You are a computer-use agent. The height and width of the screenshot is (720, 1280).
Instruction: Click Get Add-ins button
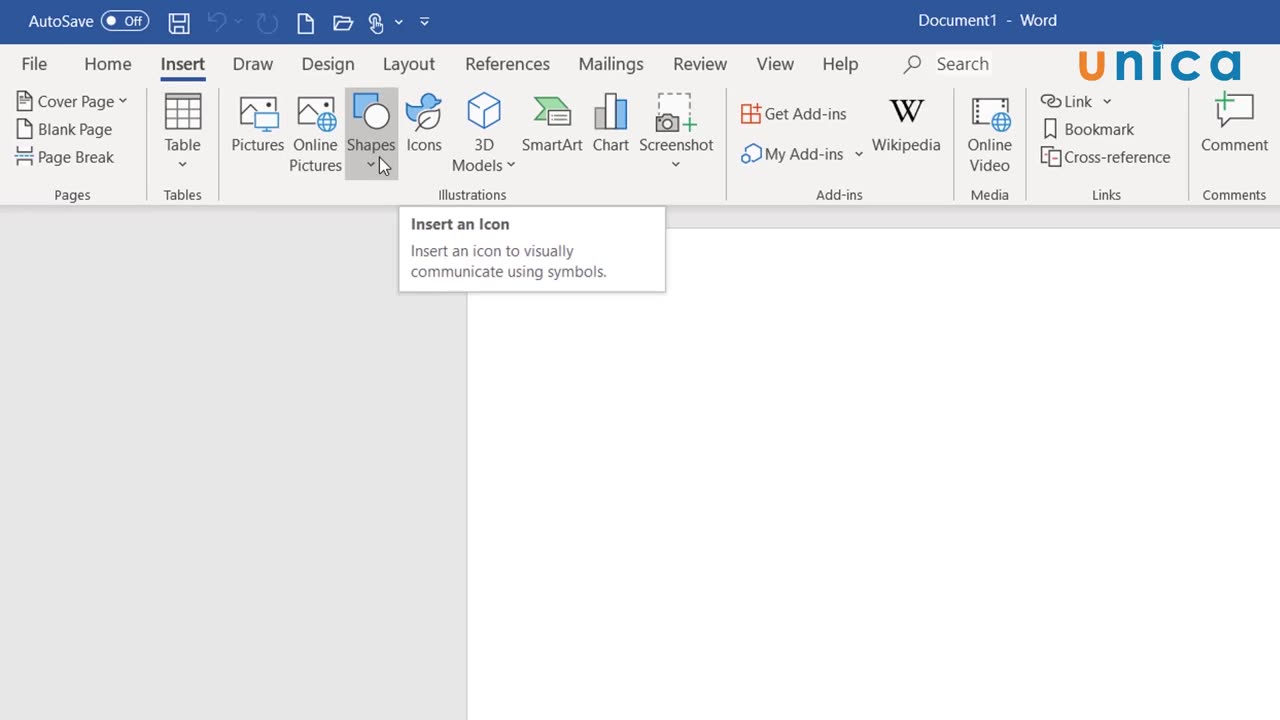point(793,114)
